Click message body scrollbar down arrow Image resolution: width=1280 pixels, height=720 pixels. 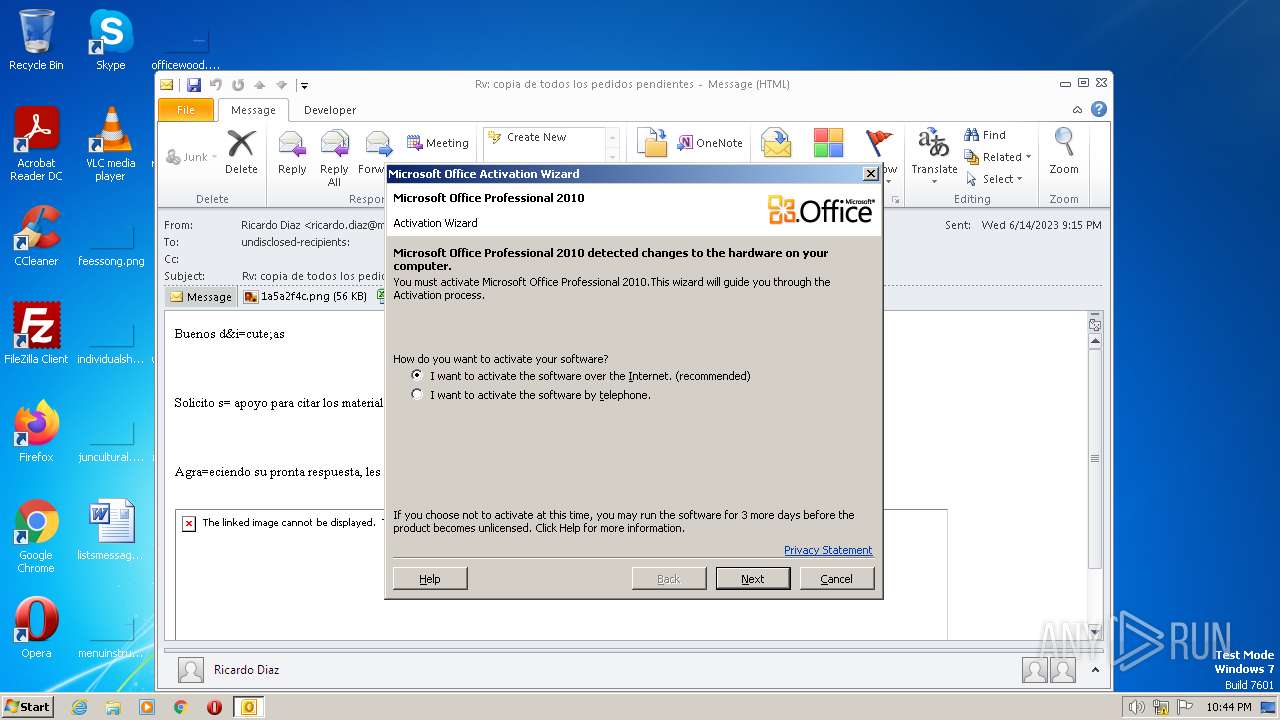(1095, 632)
